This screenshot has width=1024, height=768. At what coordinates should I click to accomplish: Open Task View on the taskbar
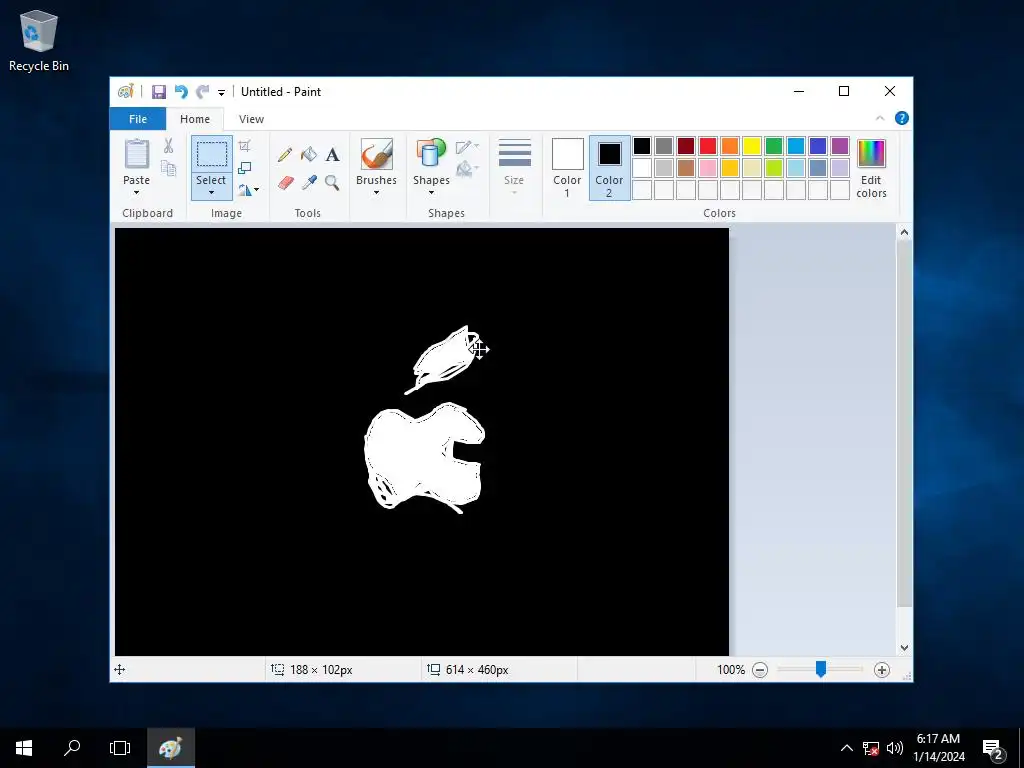click(120, 748)
